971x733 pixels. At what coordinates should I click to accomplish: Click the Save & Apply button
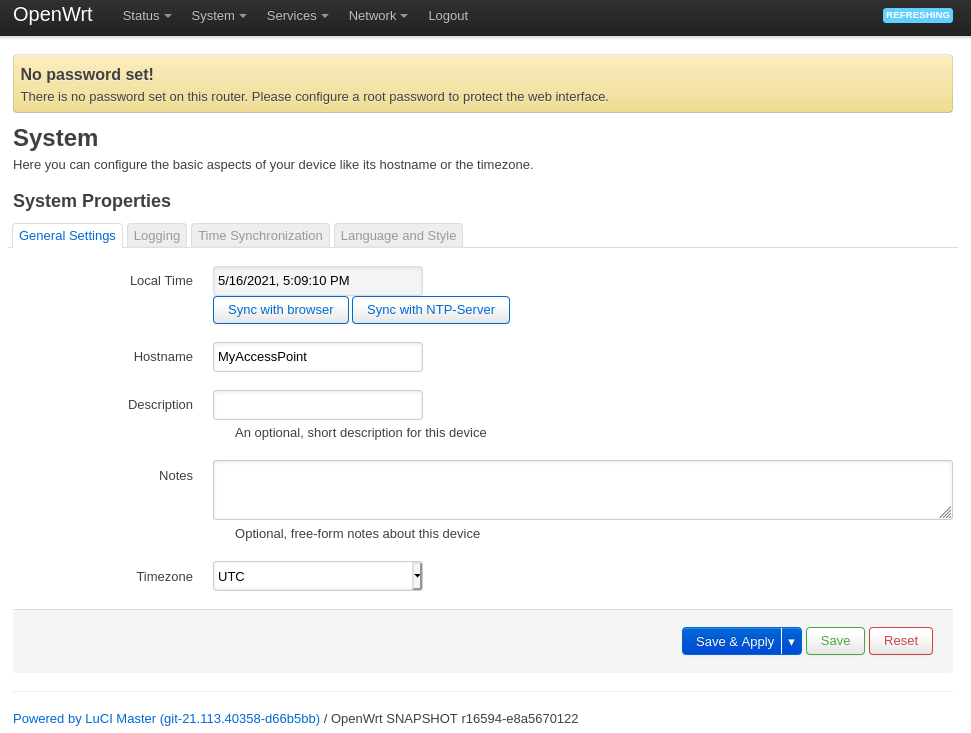733,641
